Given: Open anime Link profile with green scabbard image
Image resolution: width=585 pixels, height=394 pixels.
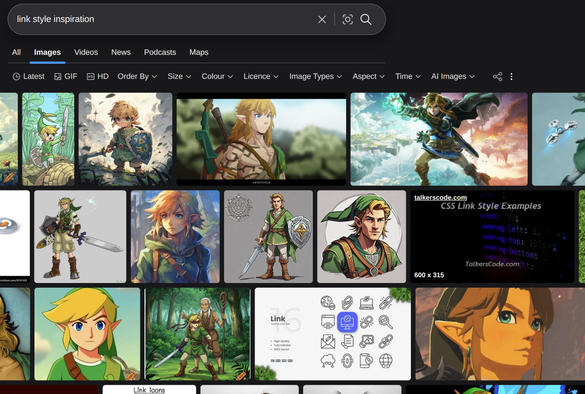Looking at the screenshot, I should pyautogui.click(x=261, y=139).
